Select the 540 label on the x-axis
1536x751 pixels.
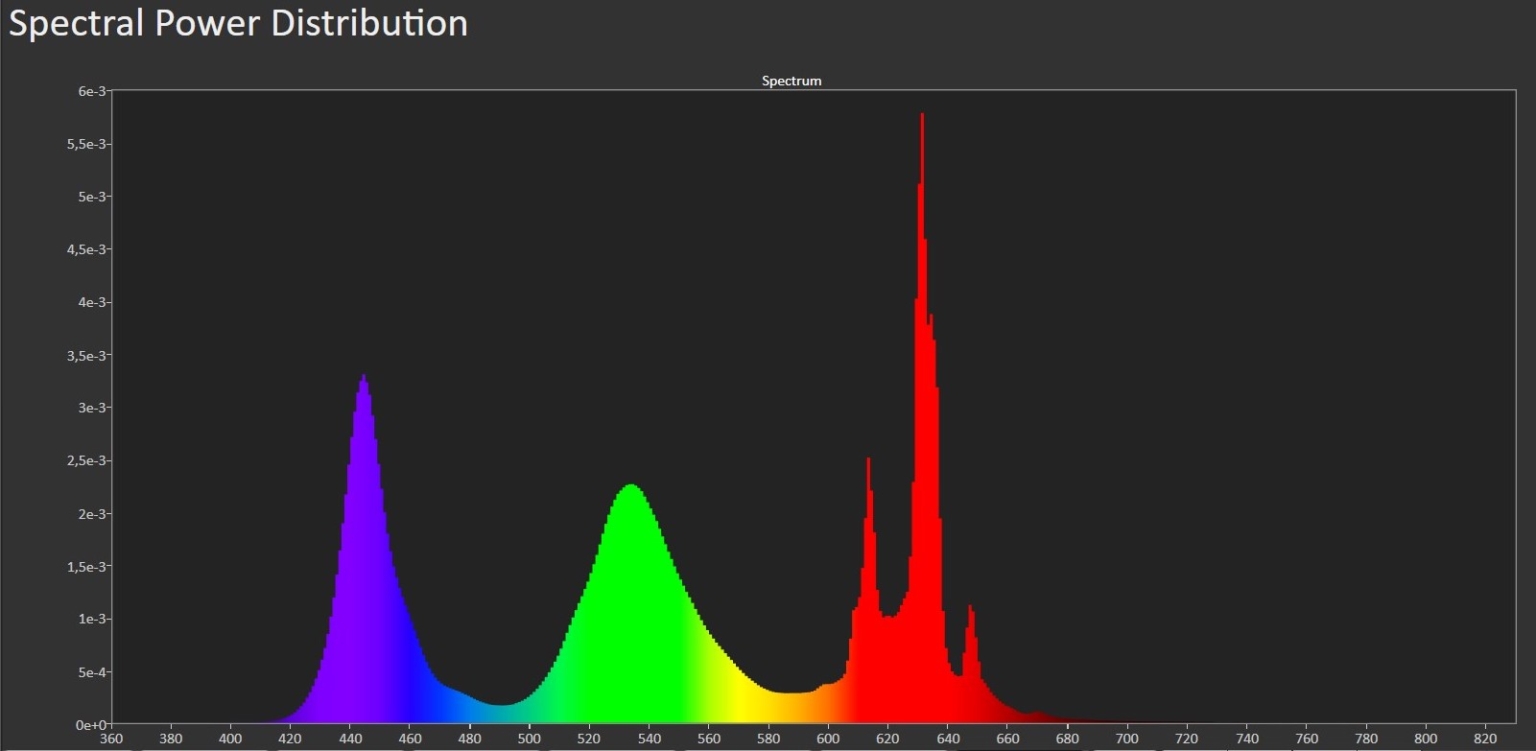pos(648,738)
